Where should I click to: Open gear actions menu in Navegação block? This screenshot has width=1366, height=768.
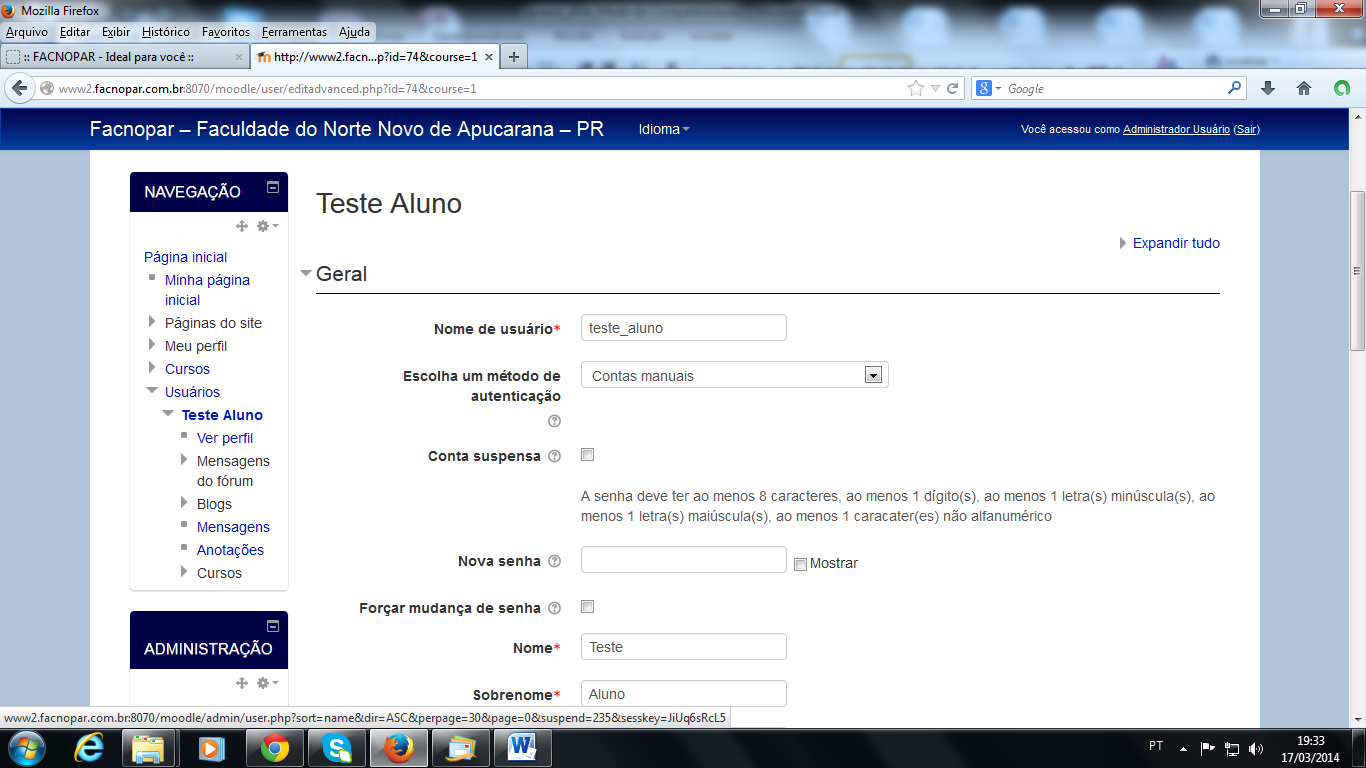tap(267, 227)
